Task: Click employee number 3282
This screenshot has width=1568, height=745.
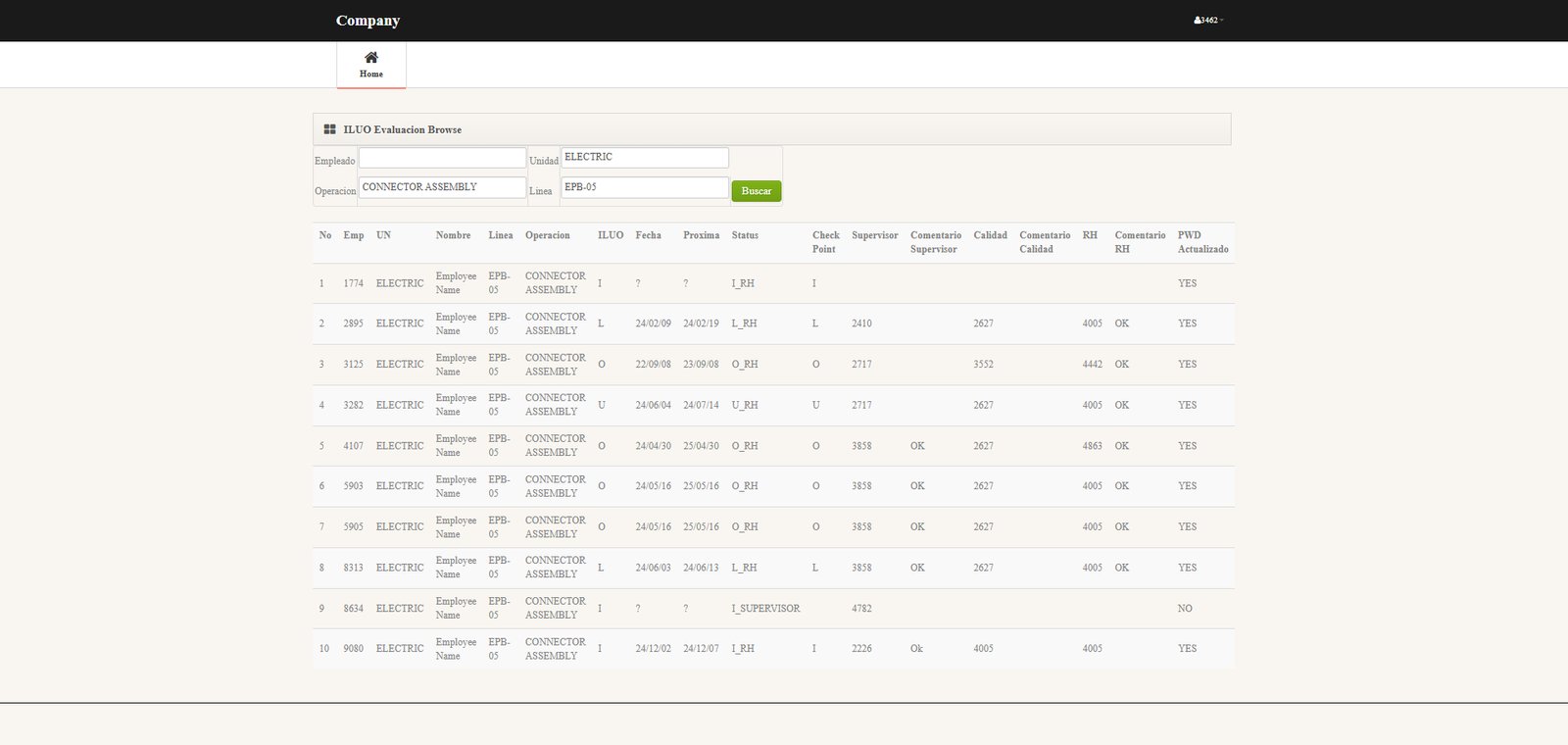Action: [353, 405]
